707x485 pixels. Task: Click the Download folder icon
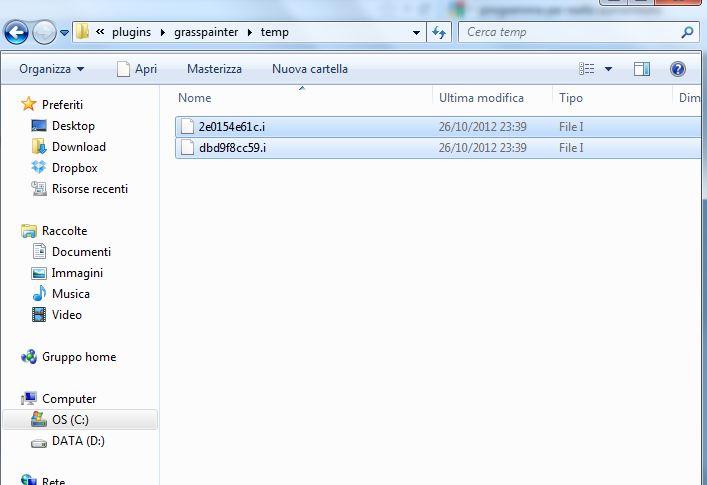(x=39, y=146)
